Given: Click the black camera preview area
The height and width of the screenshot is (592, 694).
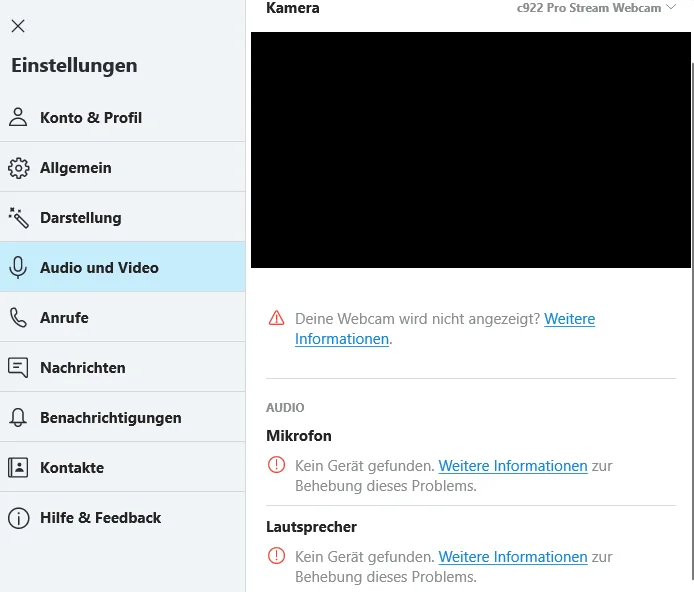Looking at the screenshot, I should tap(470, 150).
